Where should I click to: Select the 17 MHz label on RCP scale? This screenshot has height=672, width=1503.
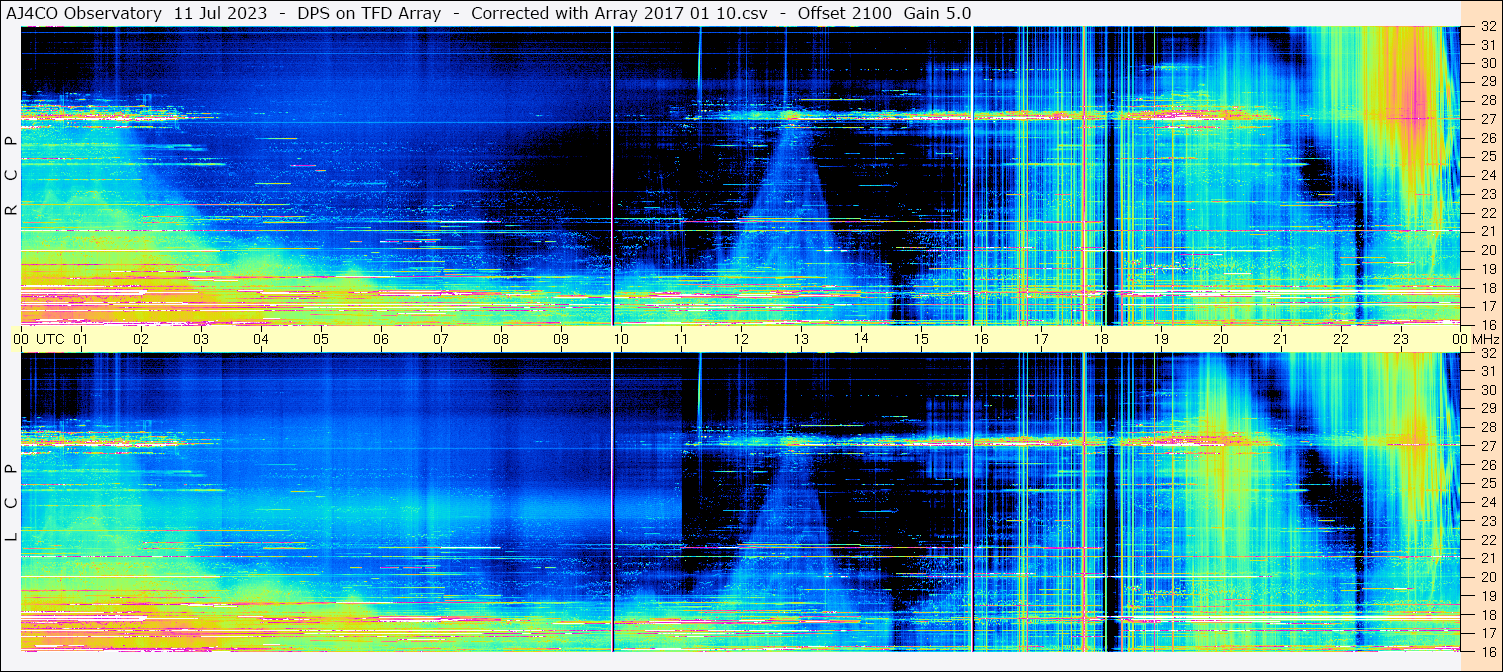pos(1487,306)
